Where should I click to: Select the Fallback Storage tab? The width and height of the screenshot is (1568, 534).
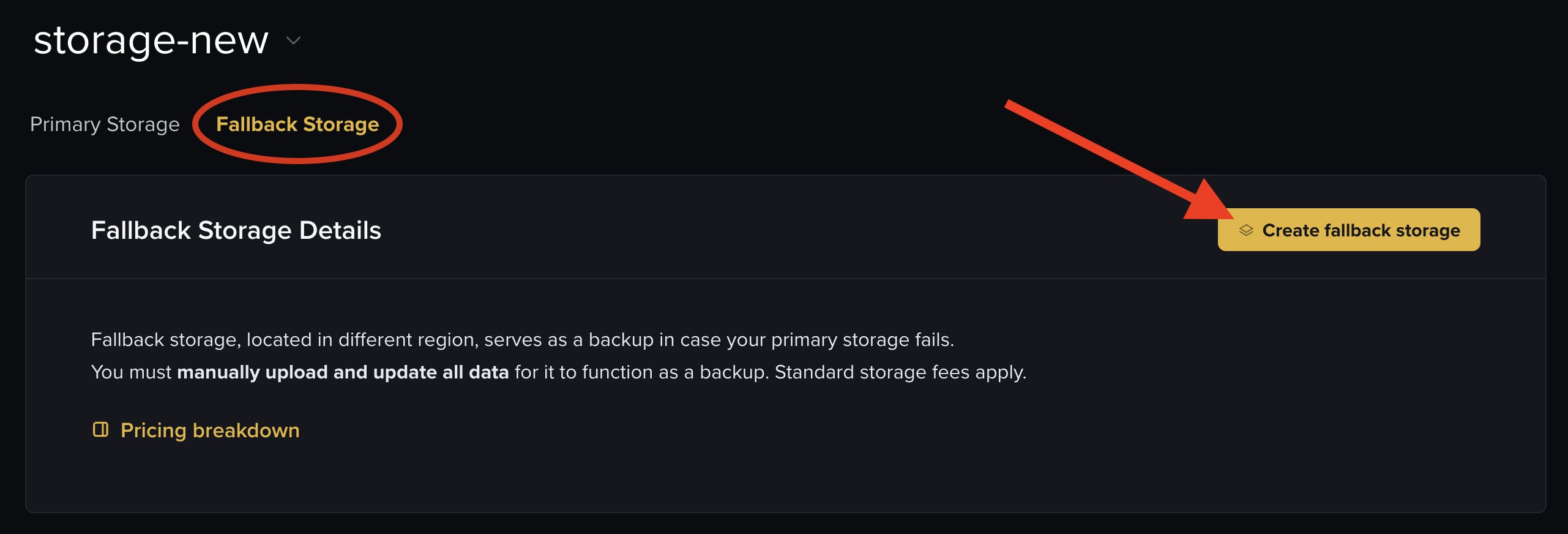point(297,124)
